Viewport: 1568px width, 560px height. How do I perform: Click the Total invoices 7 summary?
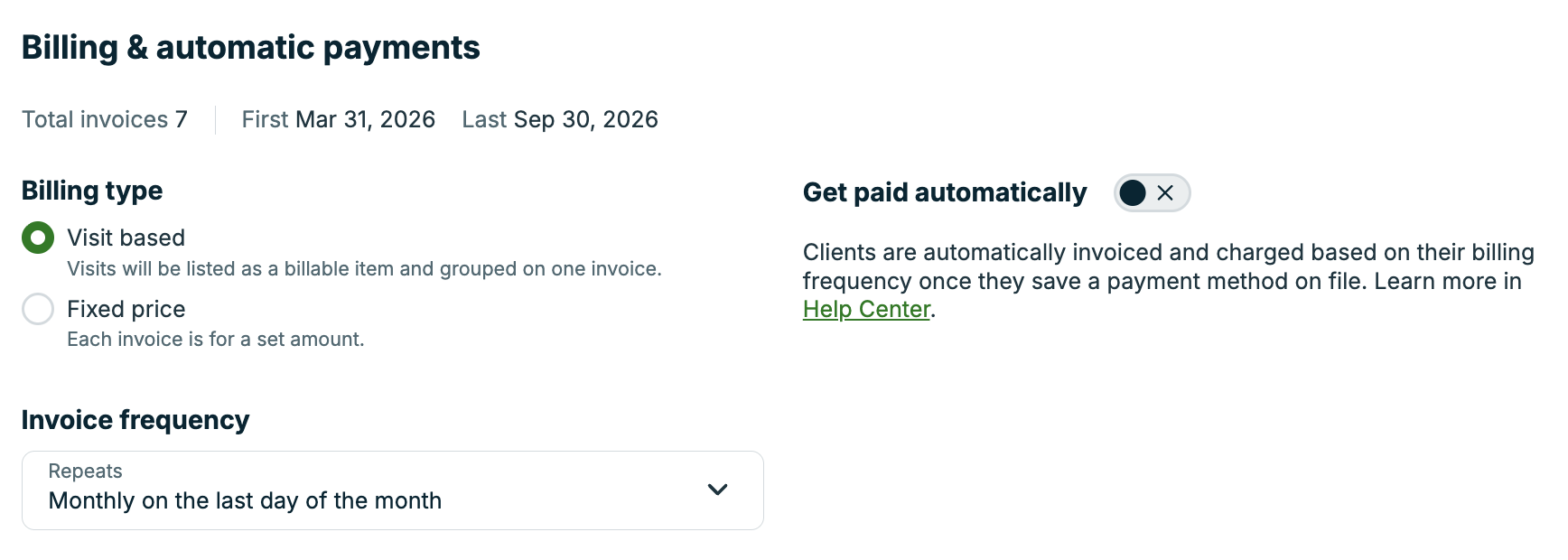(104, 118)
